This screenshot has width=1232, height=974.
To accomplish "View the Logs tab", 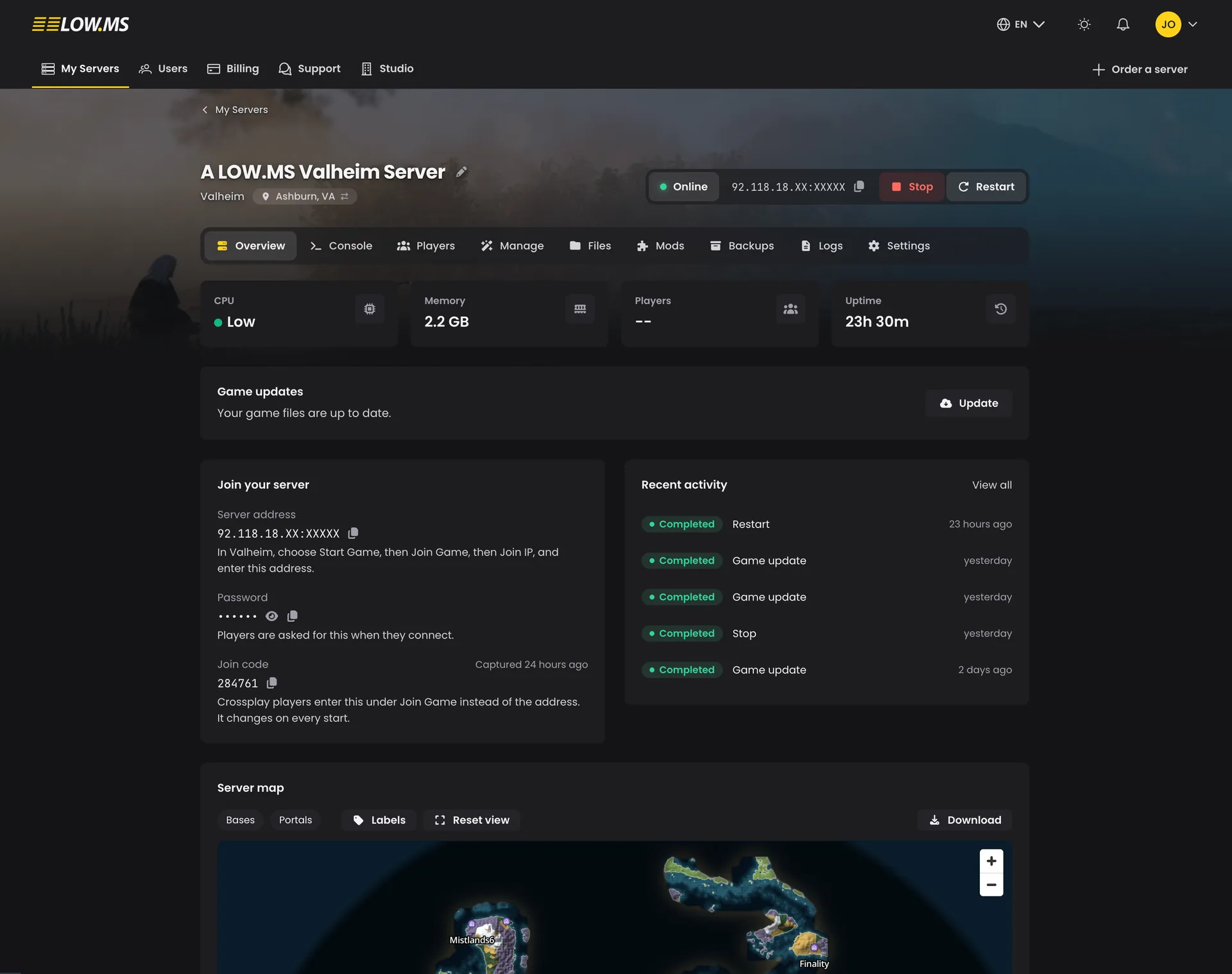I will [x=821, y=246].
